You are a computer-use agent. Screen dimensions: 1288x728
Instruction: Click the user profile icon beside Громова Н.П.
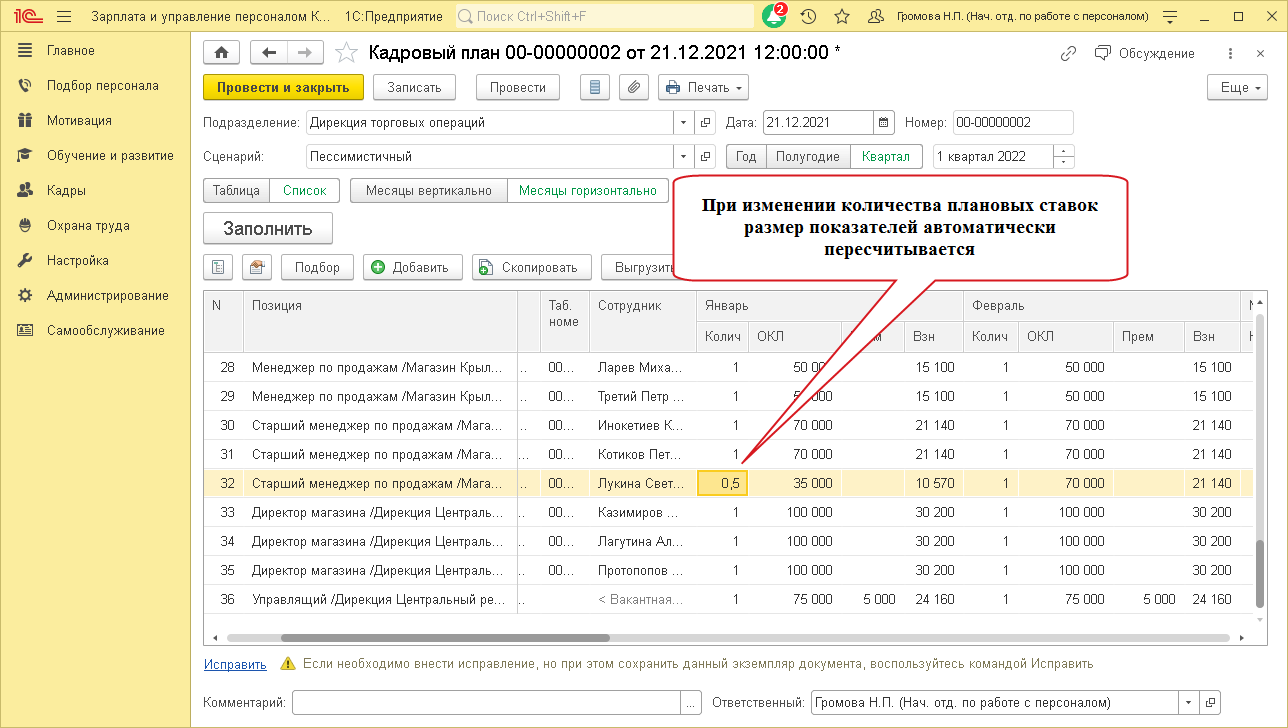(876, 16)
